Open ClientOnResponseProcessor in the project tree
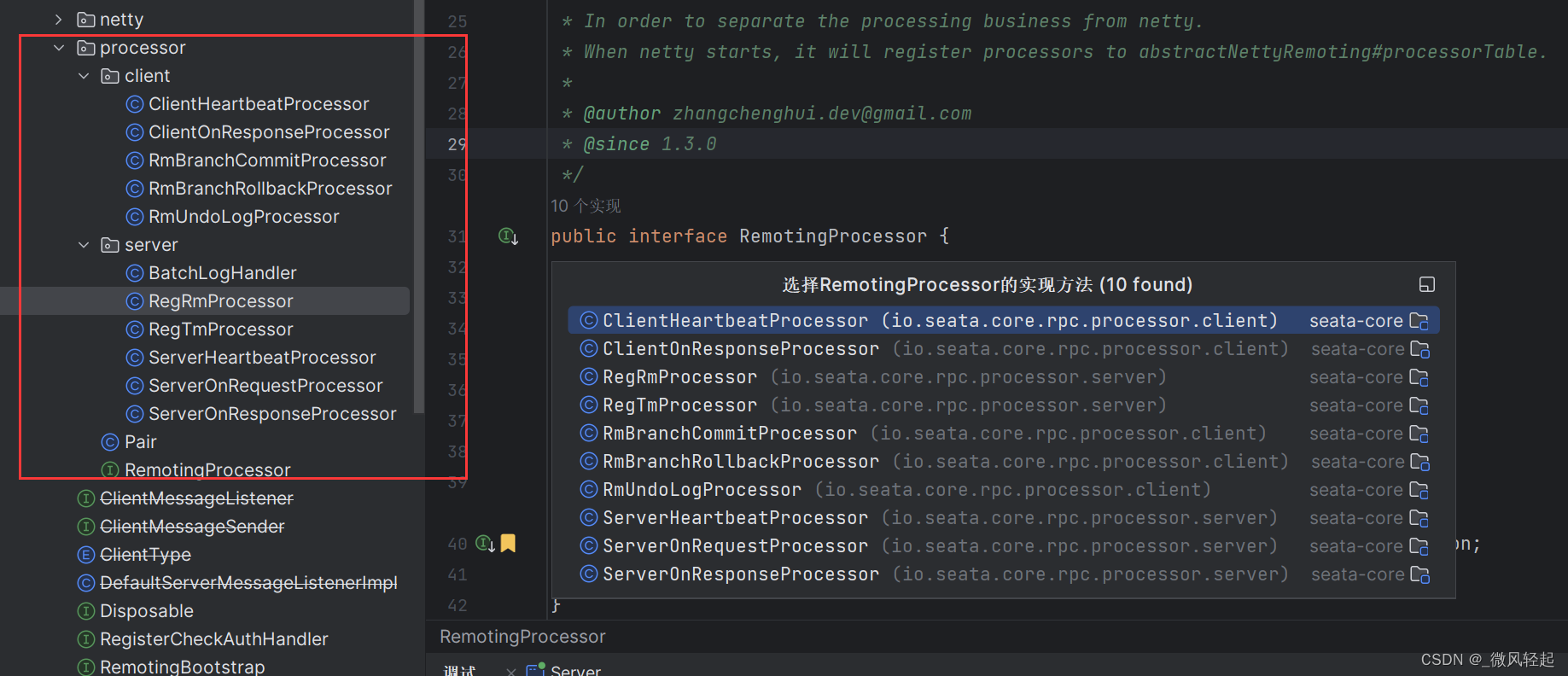 click(269, 132)
